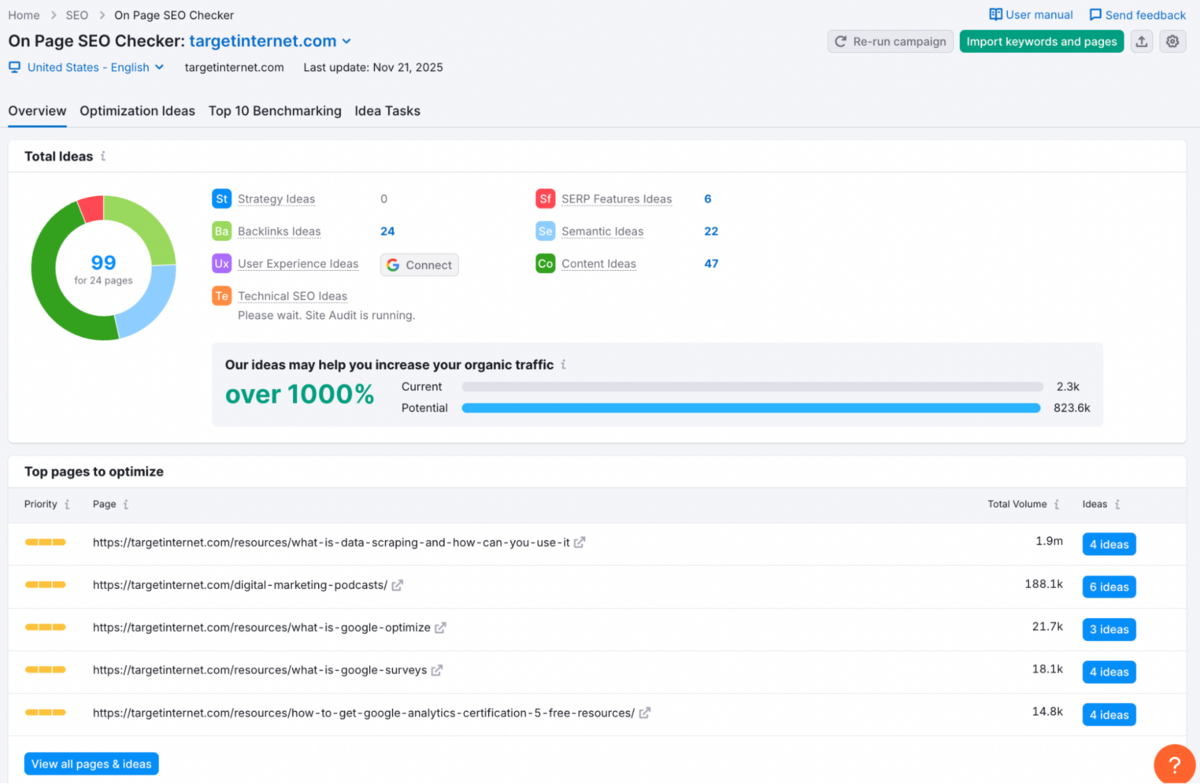Switch to Optimization Ideas tab
Screen dimensions: 1200x784
pyautogui.click(x=137, y=111)
